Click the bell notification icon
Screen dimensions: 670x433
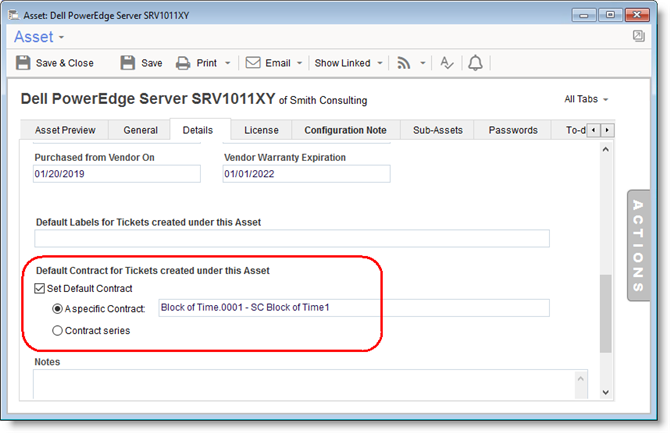(x=475, y=62)
